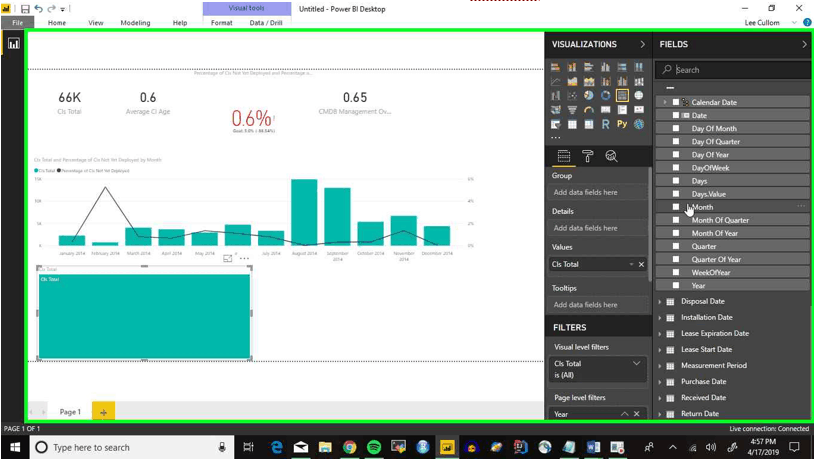Screen dimensions: 816x460
Task: Open the Modeling ribbon tab
Action: click(x=135, y=22)
